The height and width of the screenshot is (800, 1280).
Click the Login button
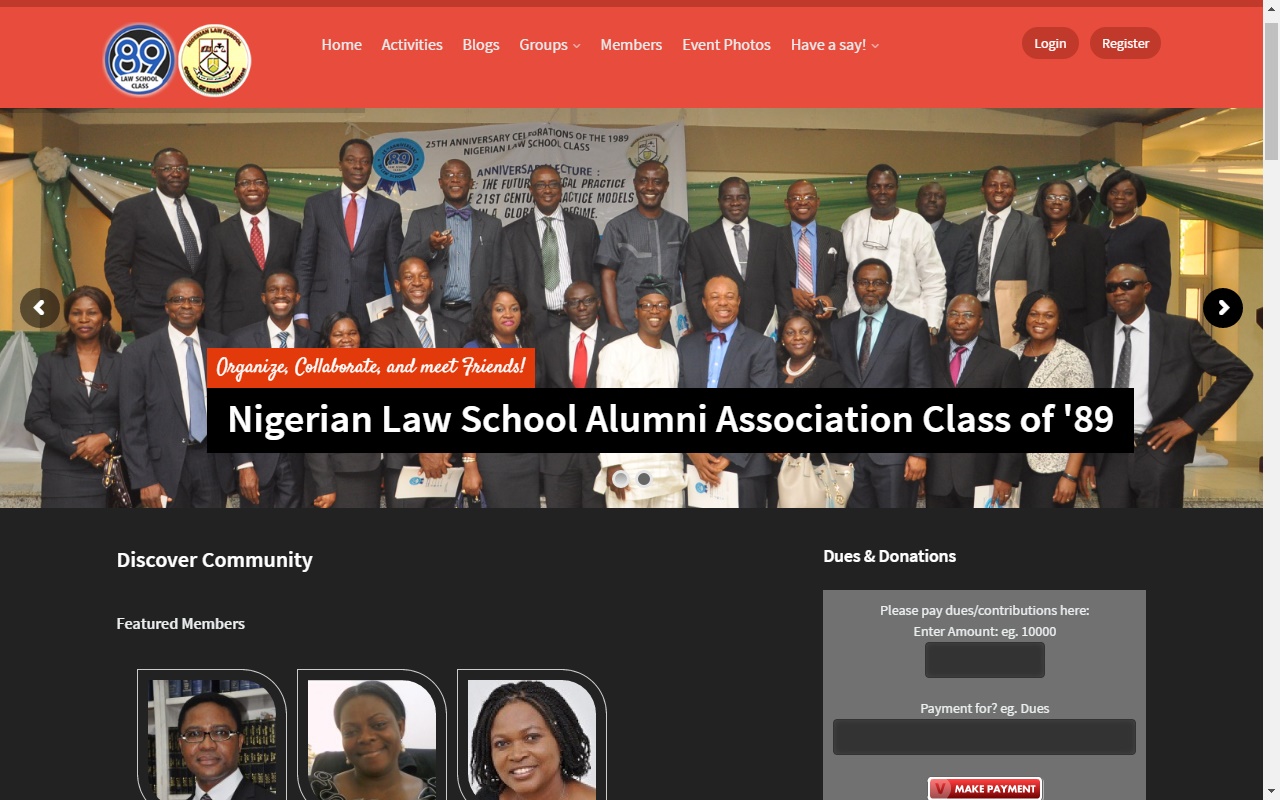click(x=1050, y=43)
